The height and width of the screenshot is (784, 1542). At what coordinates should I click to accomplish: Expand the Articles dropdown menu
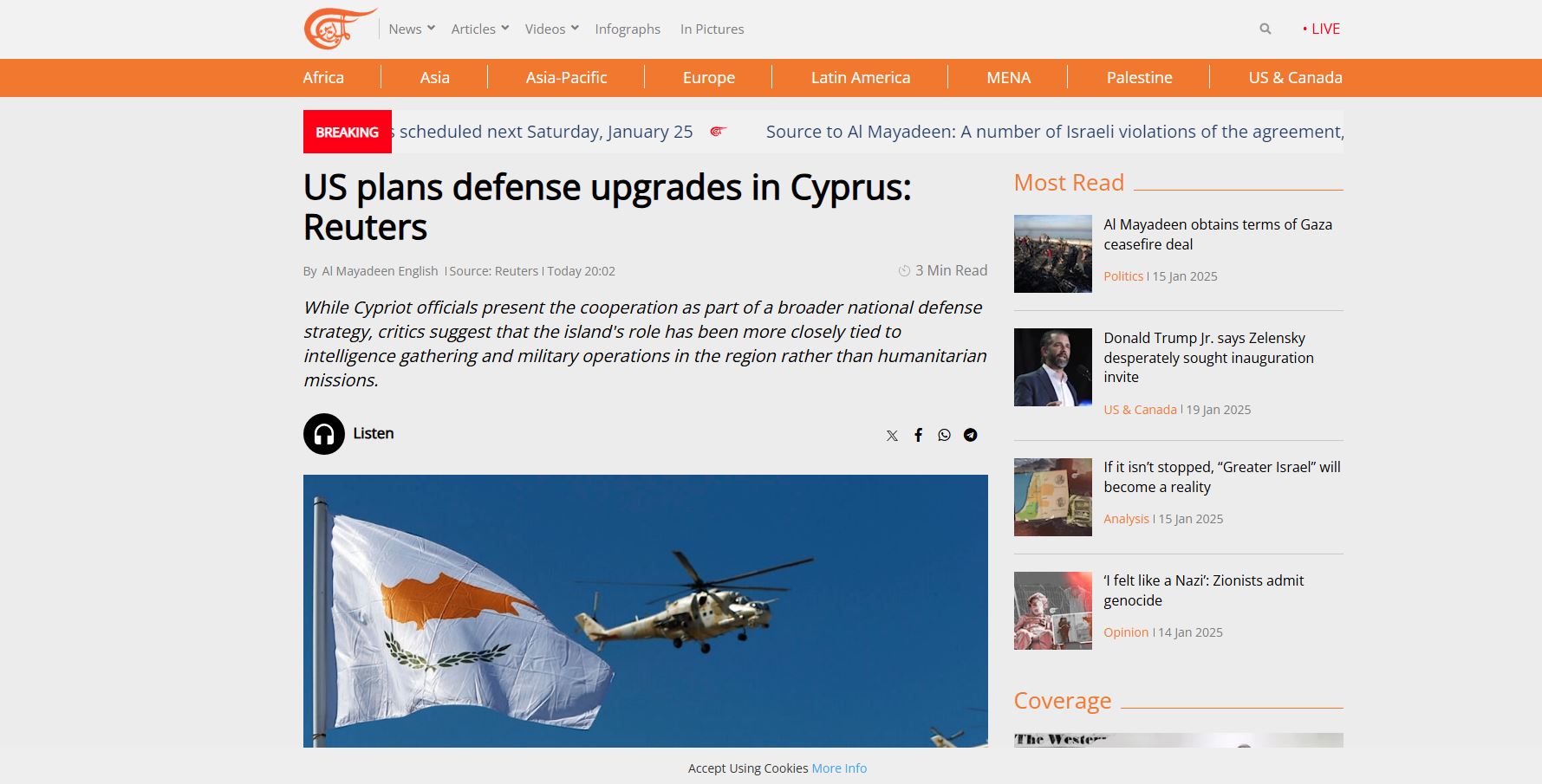click(479, 29)
